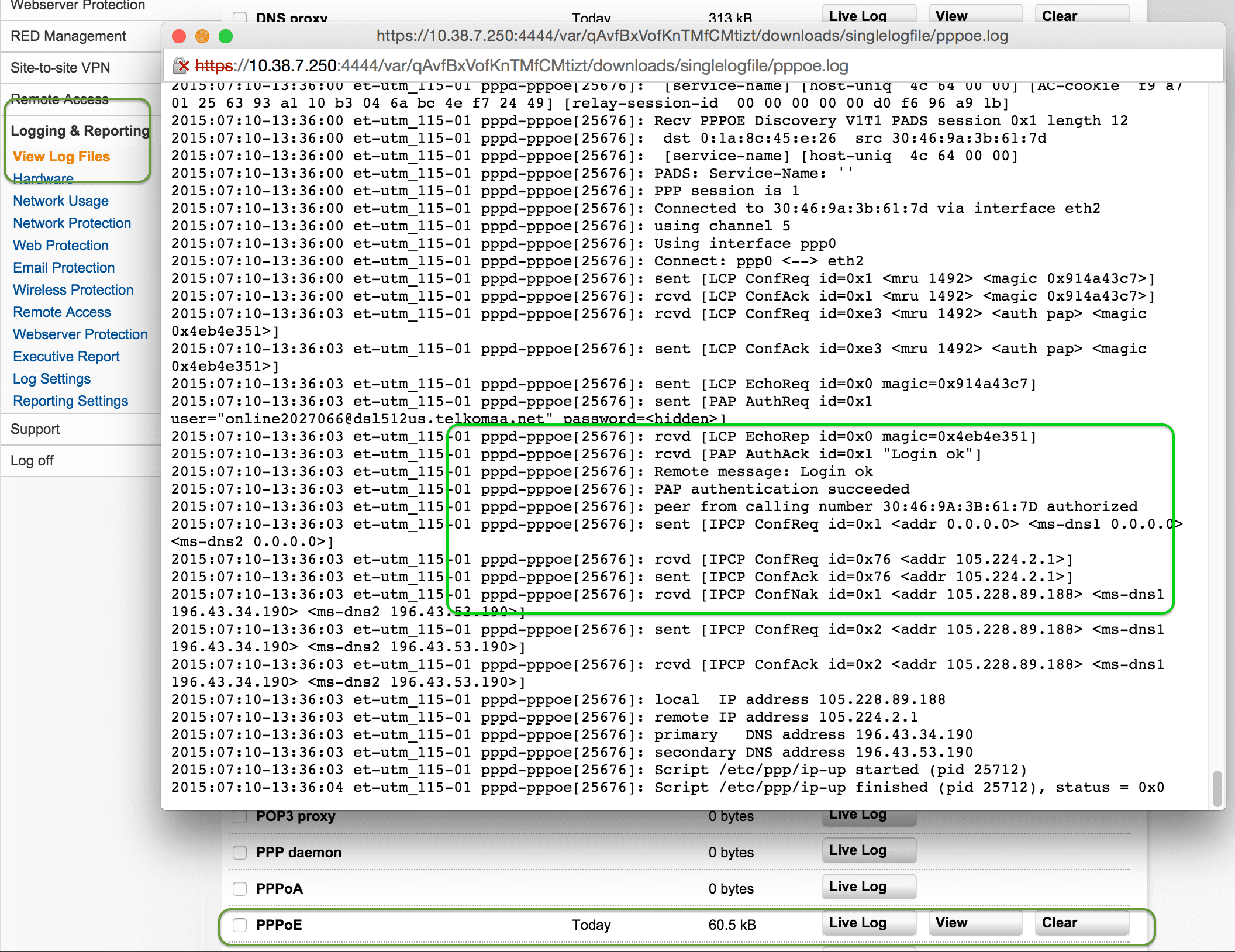Expand Logging & Reporting menu section
Image resolution: width=1235 pixels, height=952 pixels.
pos(80,131)
